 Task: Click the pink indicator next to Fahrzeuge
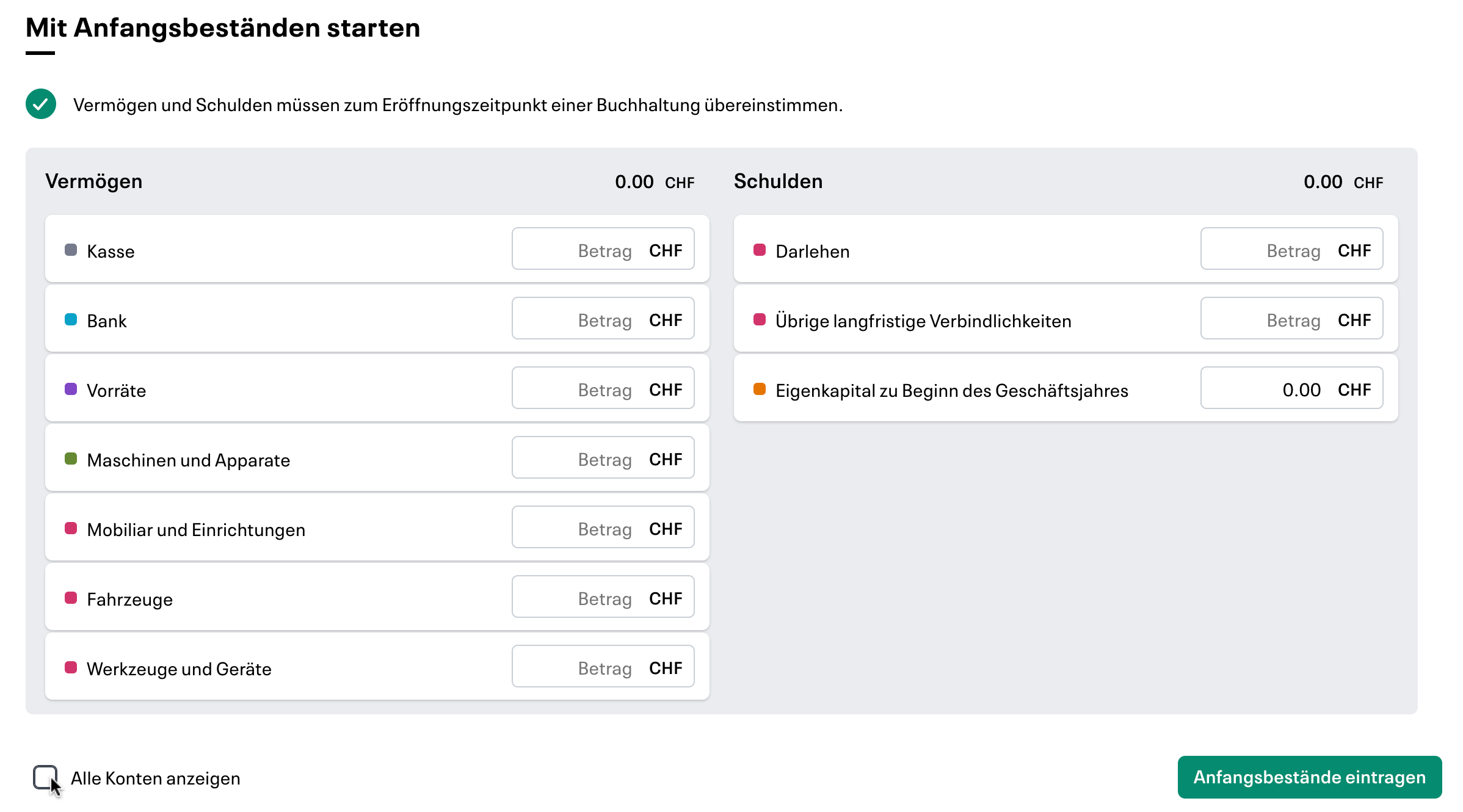(70, 597)
